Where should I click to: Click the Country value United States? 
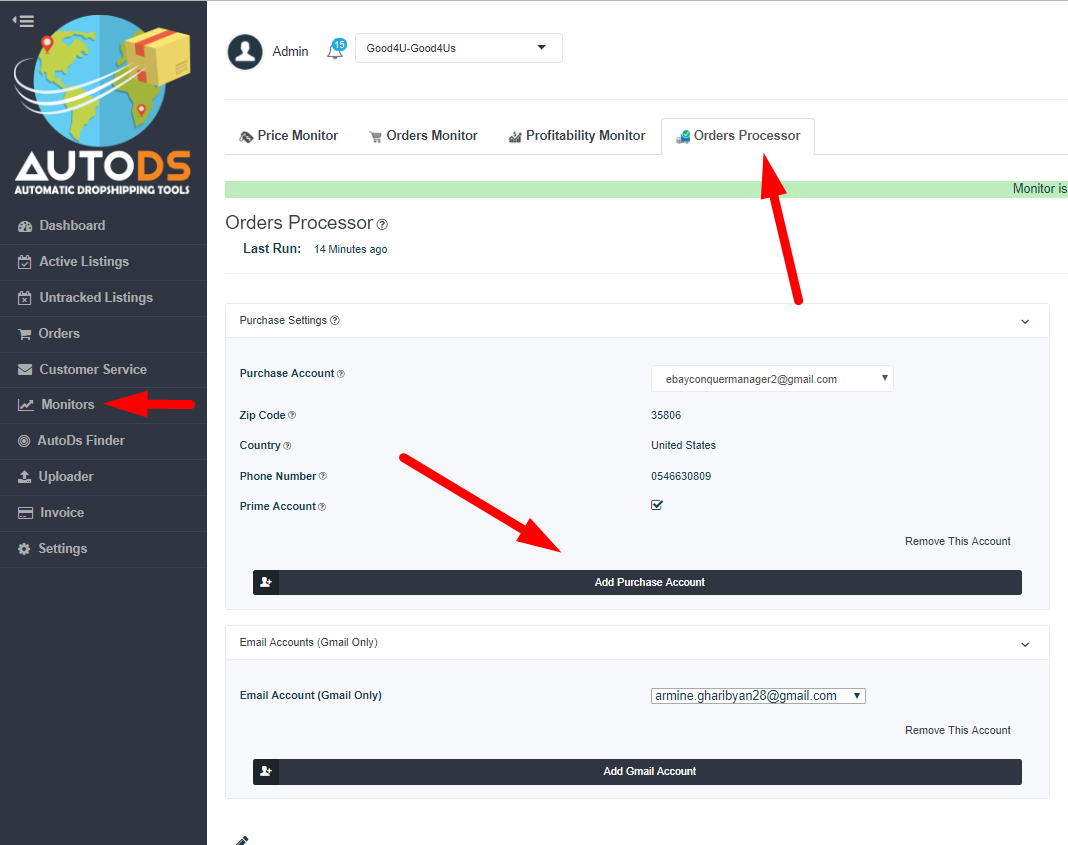tap(683, 445)
